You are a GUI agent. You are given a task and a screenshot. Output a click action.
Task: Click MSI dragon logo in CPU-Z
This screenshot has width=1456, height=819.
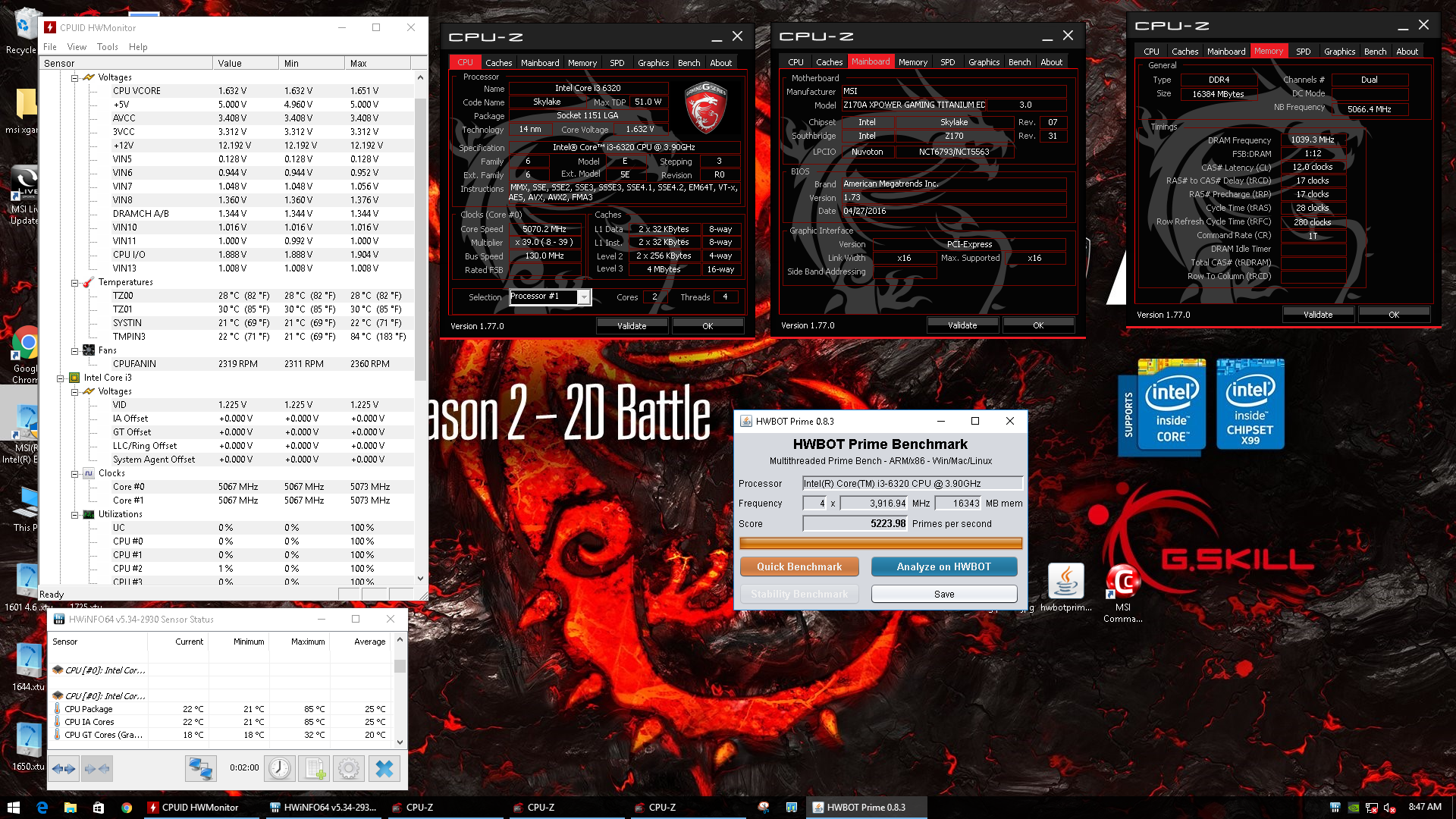tap(705, 108)
